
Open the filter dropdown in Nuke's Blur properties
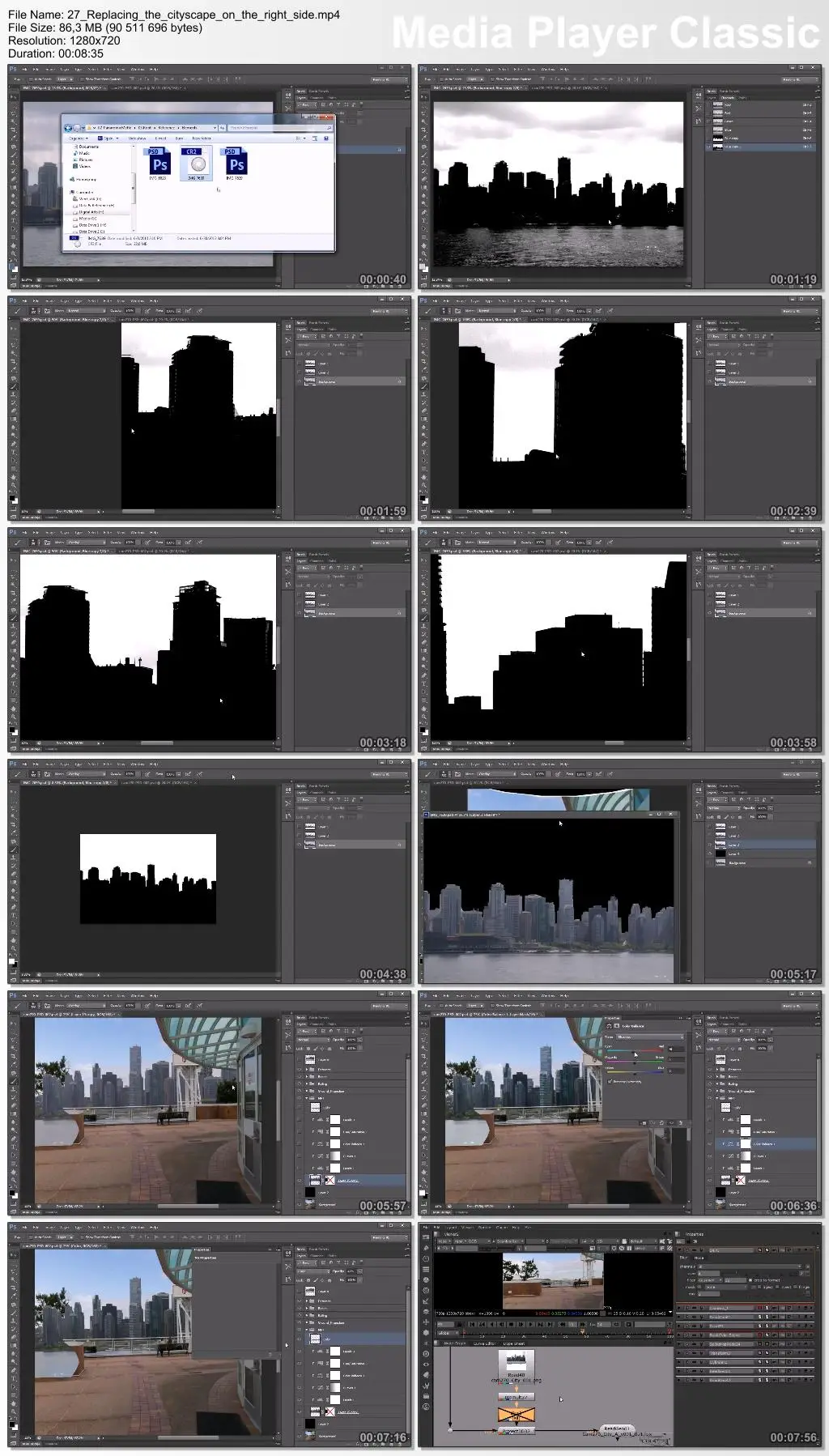(x=710, y=1280)
